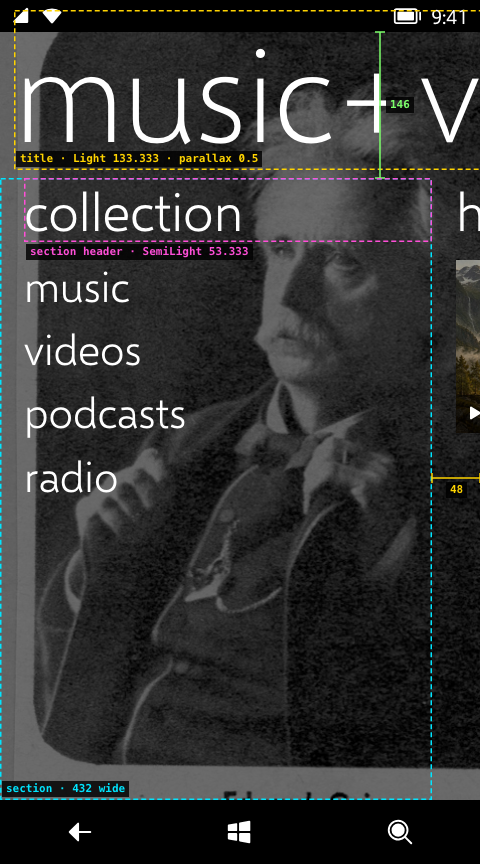
Task: Open the videos collection item
Action: tap(83, 352)
